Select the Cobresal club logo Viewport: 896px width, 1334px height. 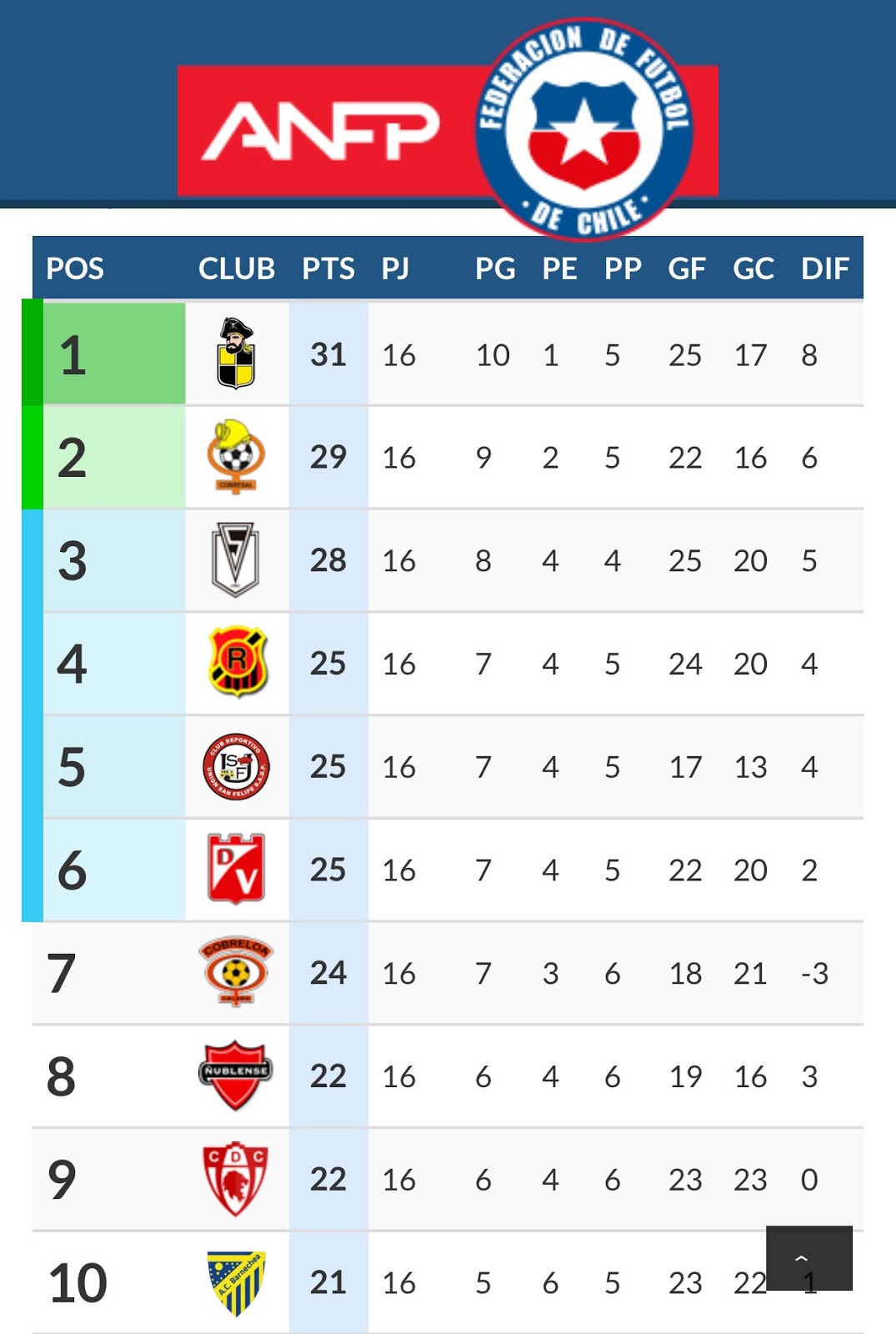236,457
